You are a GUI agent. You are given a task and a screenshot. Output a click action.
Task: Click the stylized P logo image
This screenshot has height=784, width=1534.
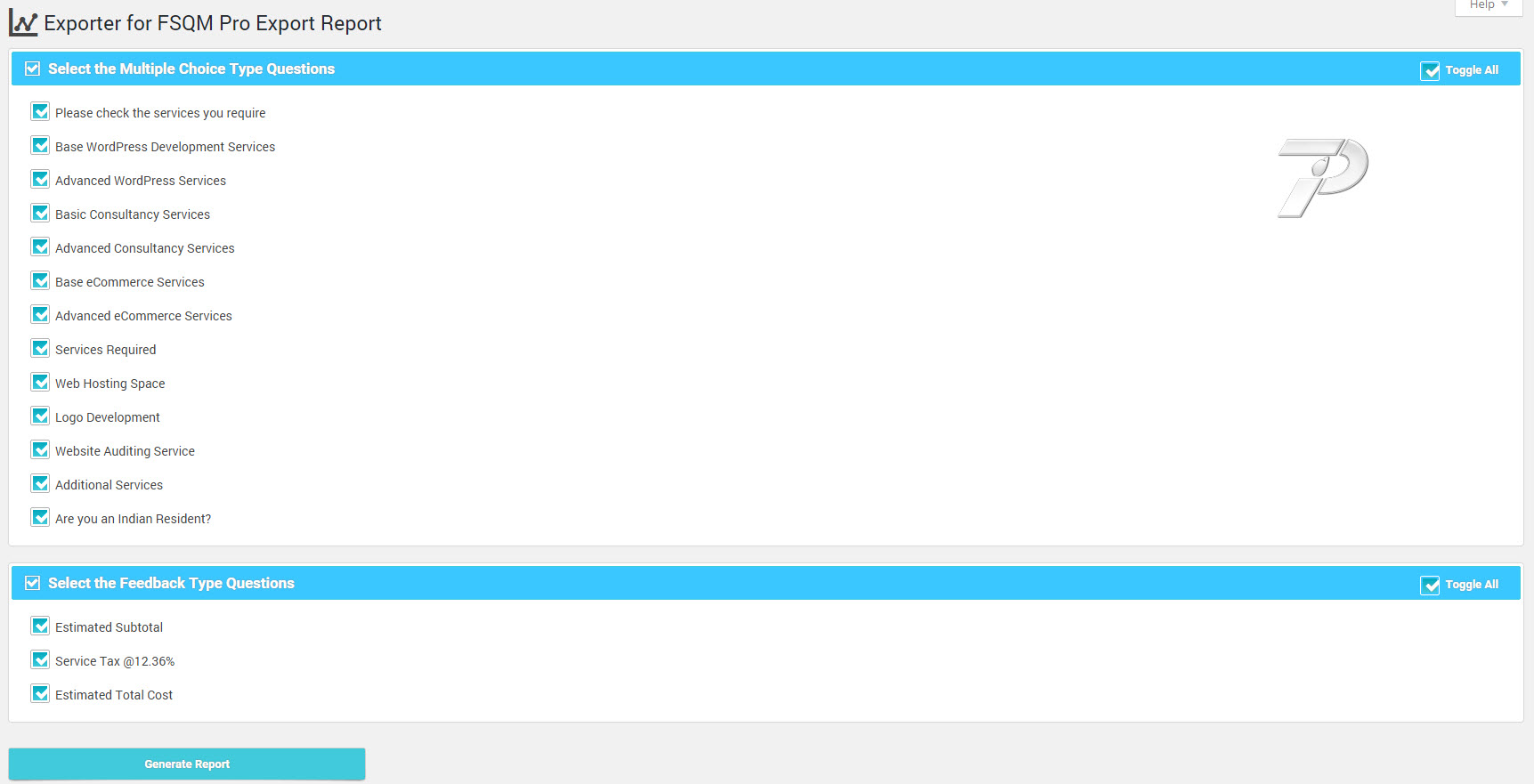1323,178
